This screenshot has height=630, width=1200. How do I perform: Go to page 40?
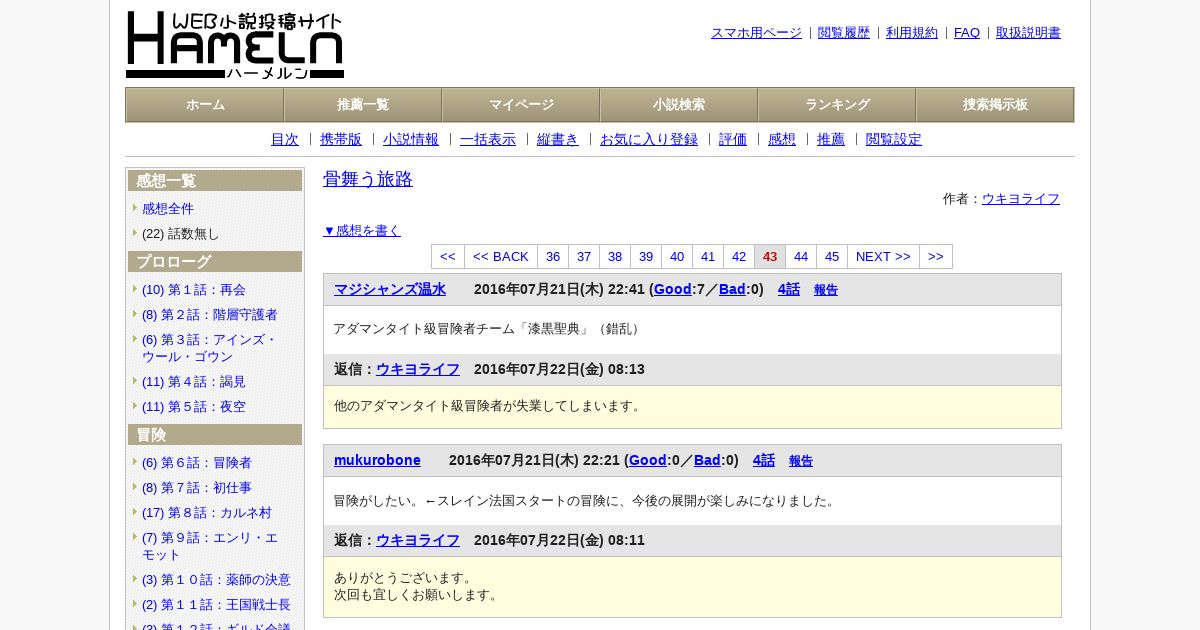(x=677, y=256)
